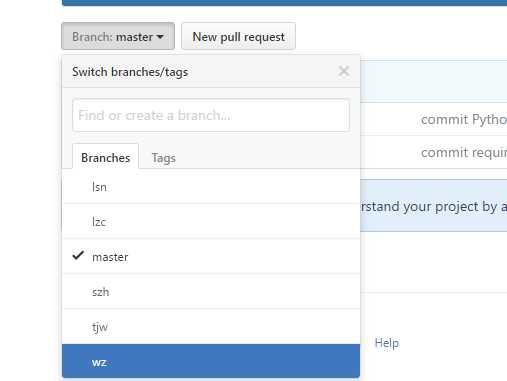The image size is (507, 381).
Task: Open the commit Pytho... message link
Action: (464, 119)
